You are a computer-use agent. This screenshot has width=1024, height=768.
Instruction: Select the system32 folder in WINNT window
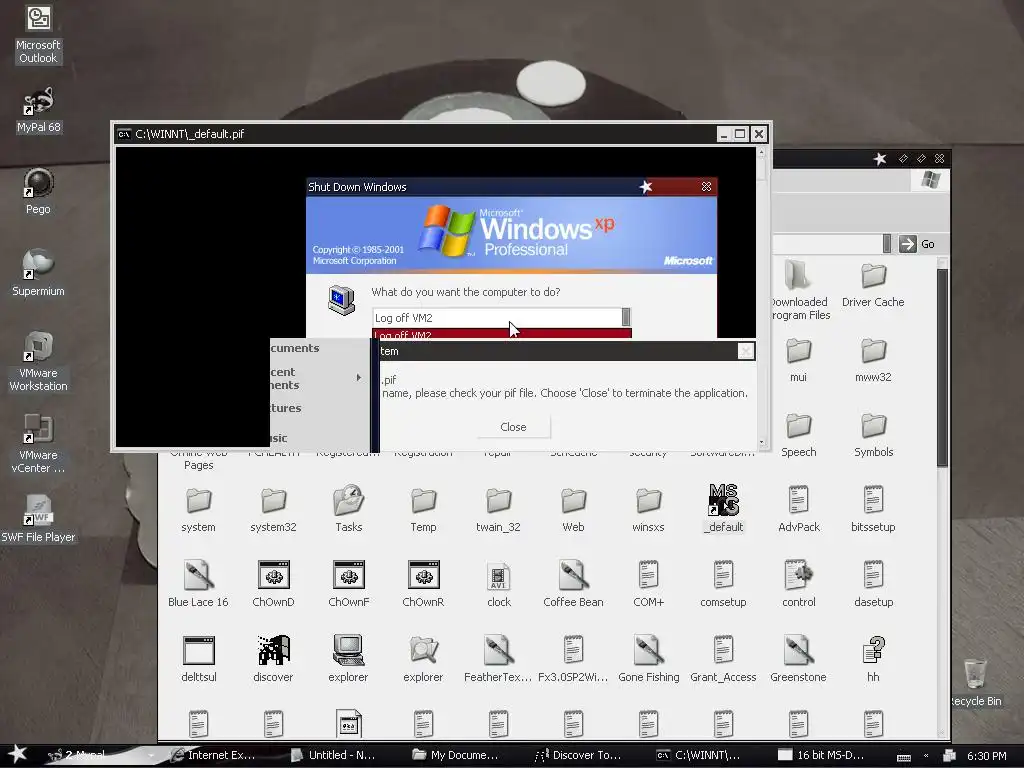pos(273,510)
